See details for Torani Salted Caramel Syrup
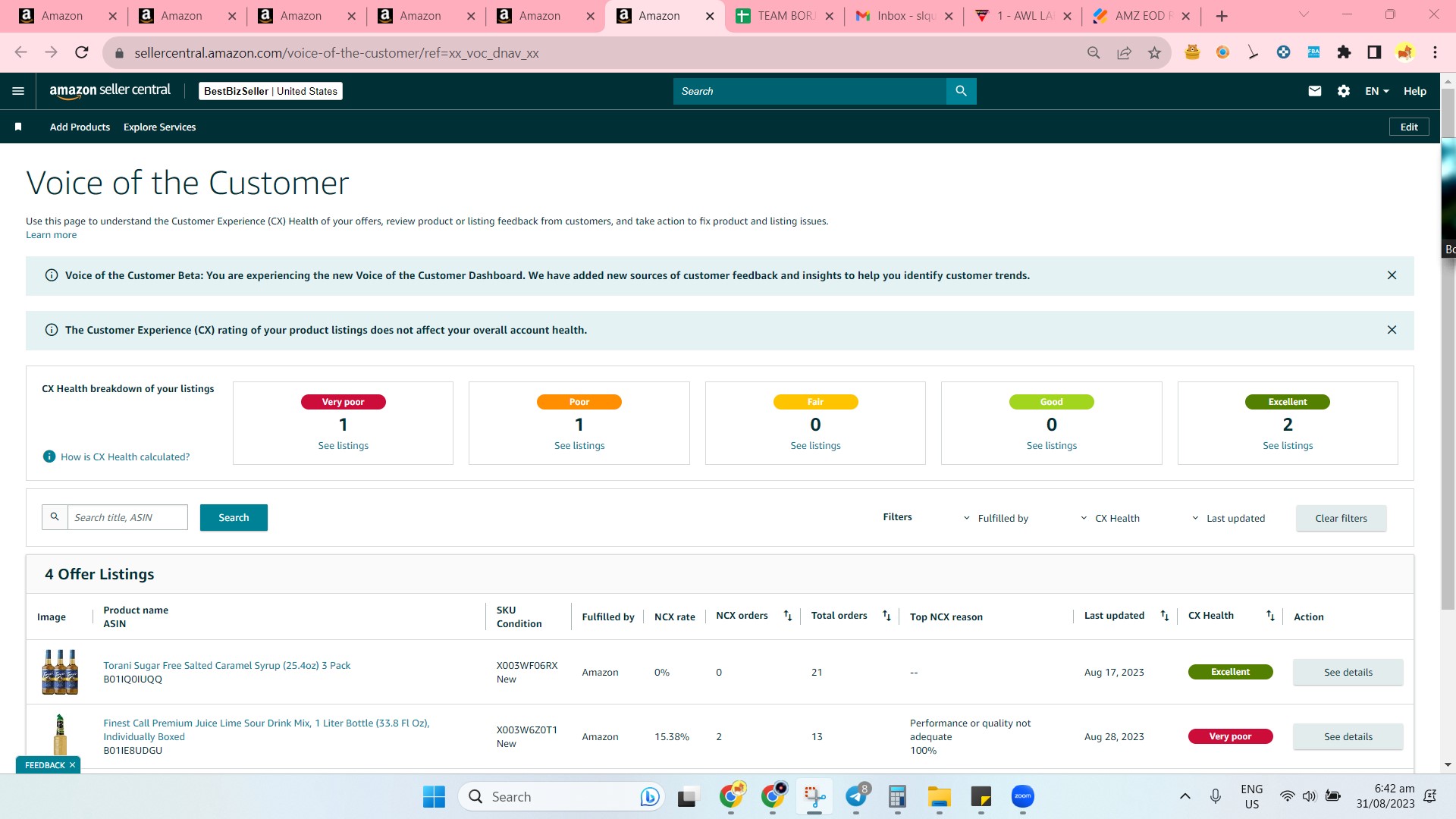1456x819 pixels. coord(1348,672)
